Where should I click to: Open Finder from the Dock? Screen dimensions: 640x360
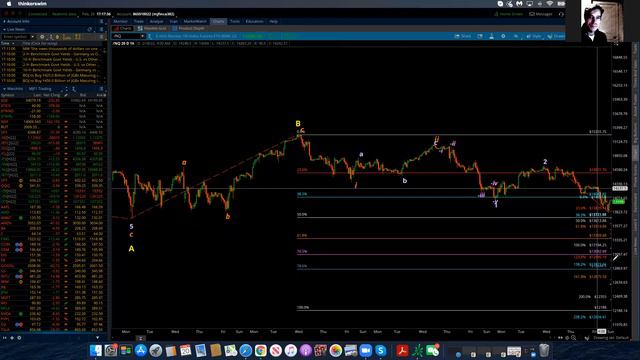point(96,350)
